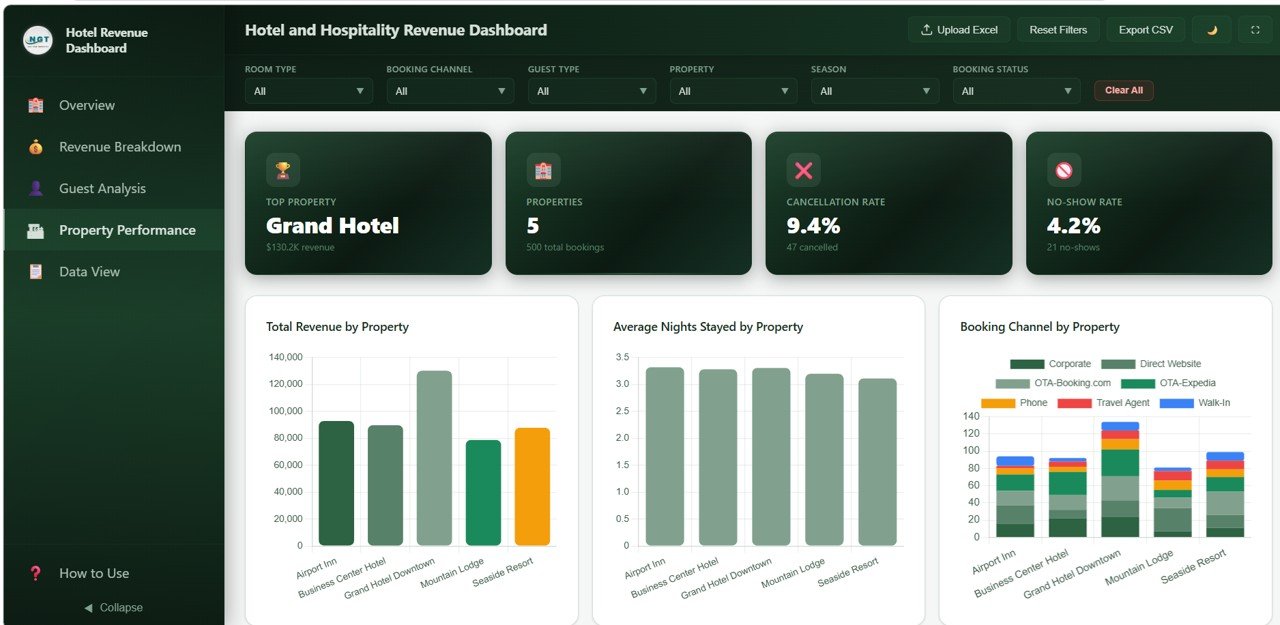The image size is (1280, 625).
Task: Open the Season filter dropdown
Action: (874, 90)
